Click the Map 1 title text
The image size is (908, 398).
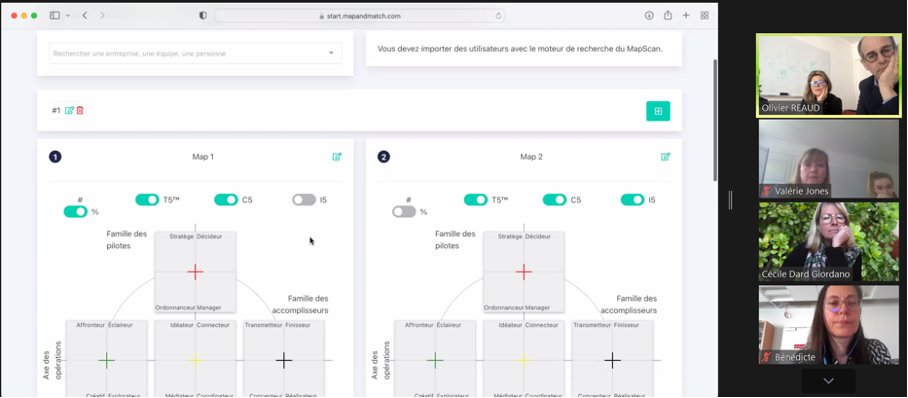[x=203, y=157]
